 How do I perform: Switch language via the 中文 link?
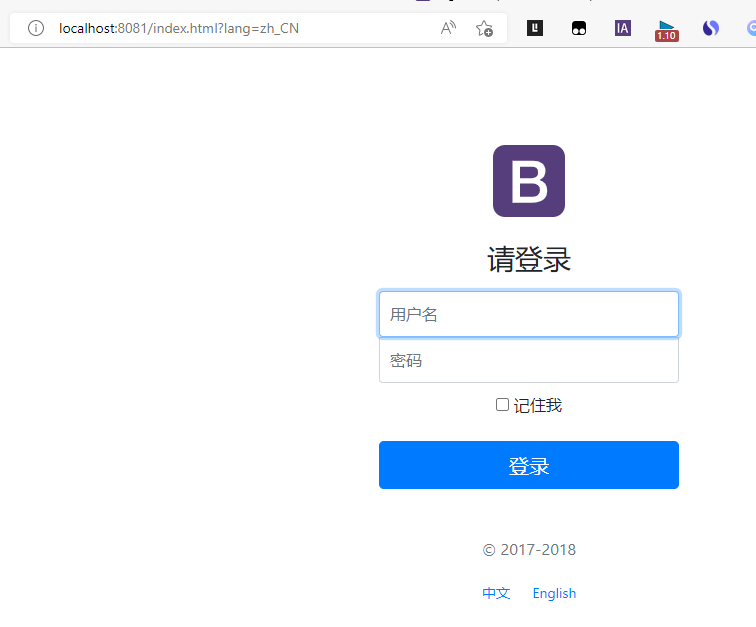click(x=496, y=593)
